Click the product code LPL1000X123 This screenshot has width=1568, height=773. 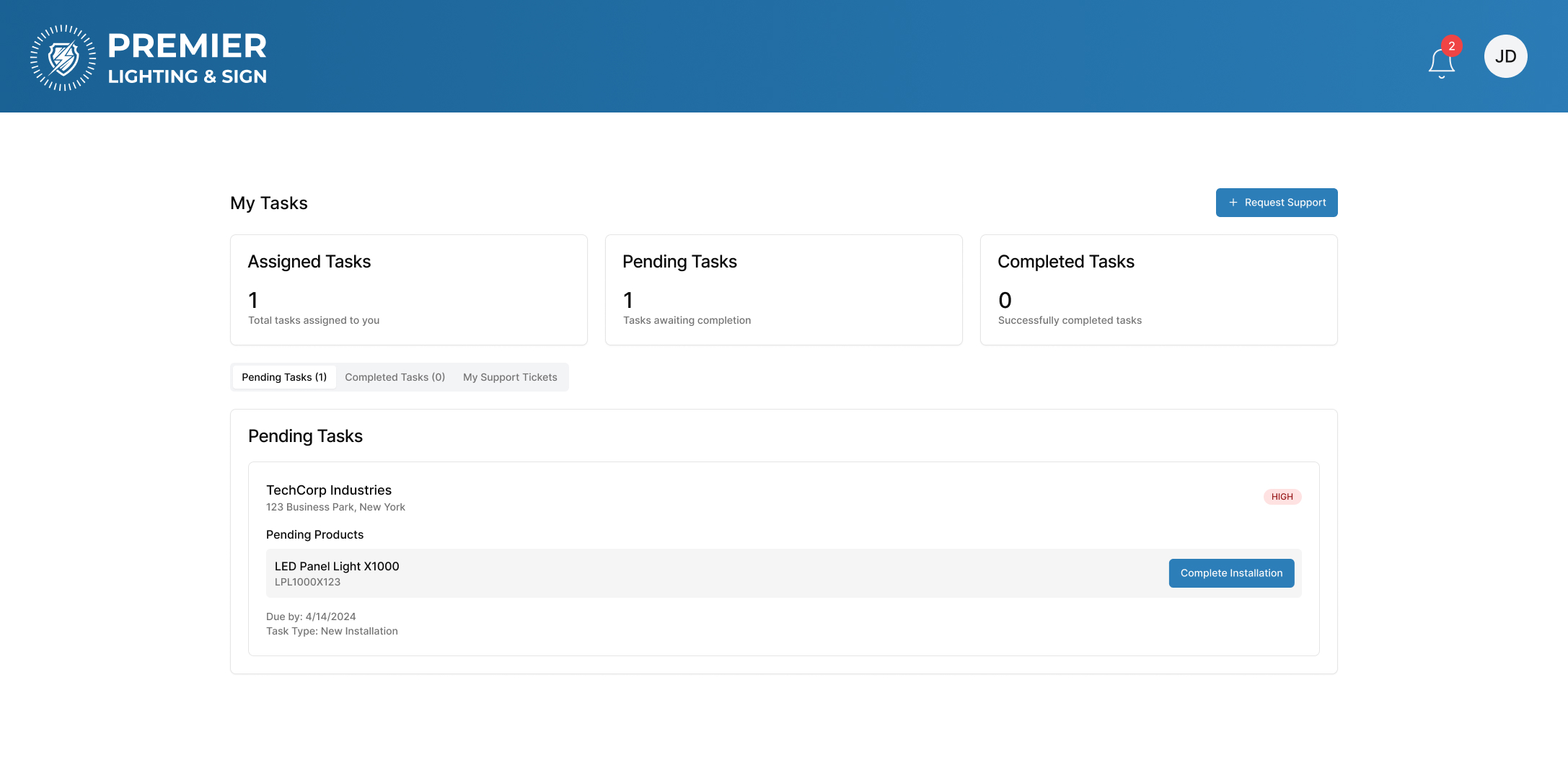307,582
